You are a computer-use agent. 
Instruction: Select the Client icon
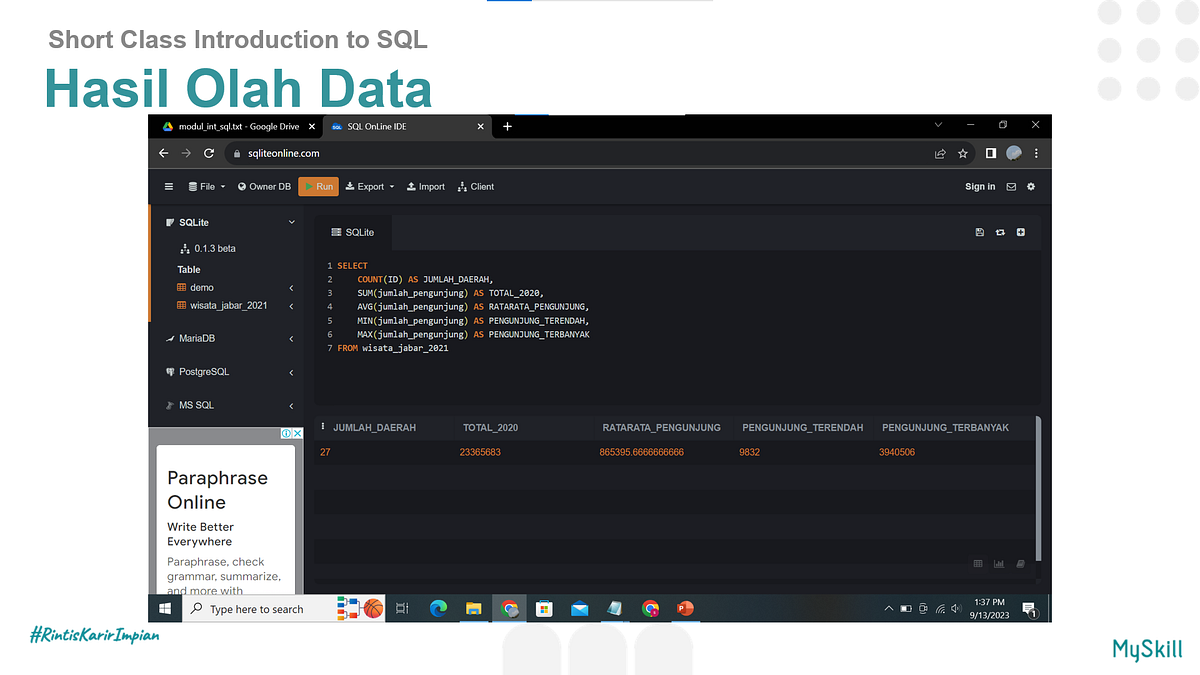pos(475,186)
